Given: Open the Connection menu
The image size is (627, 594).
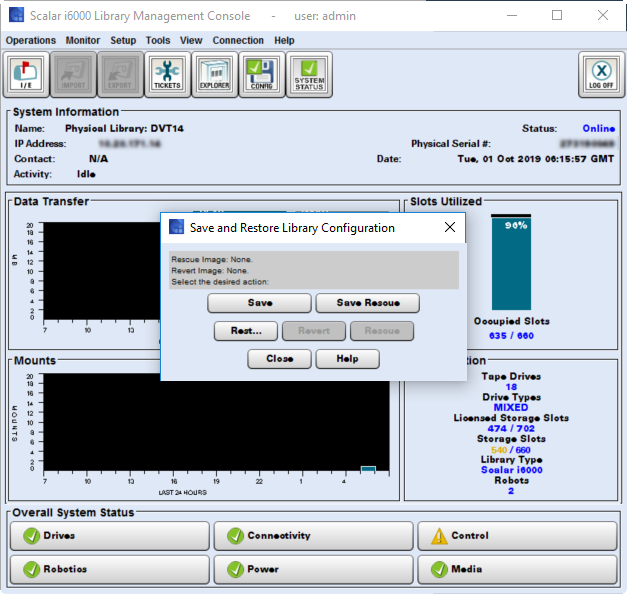Looking at the screenshot, I should [x=238, y=40].
